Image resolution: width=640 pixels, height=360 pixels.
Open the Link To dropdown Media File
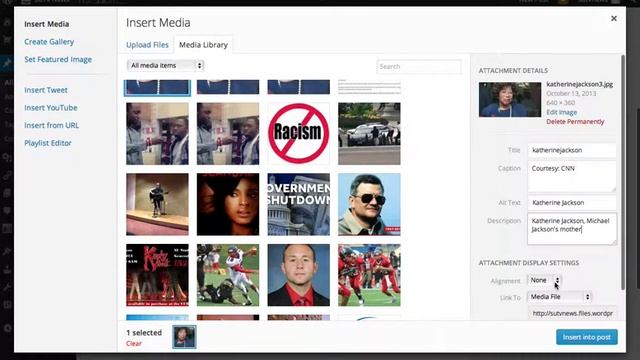click(559, 297)
